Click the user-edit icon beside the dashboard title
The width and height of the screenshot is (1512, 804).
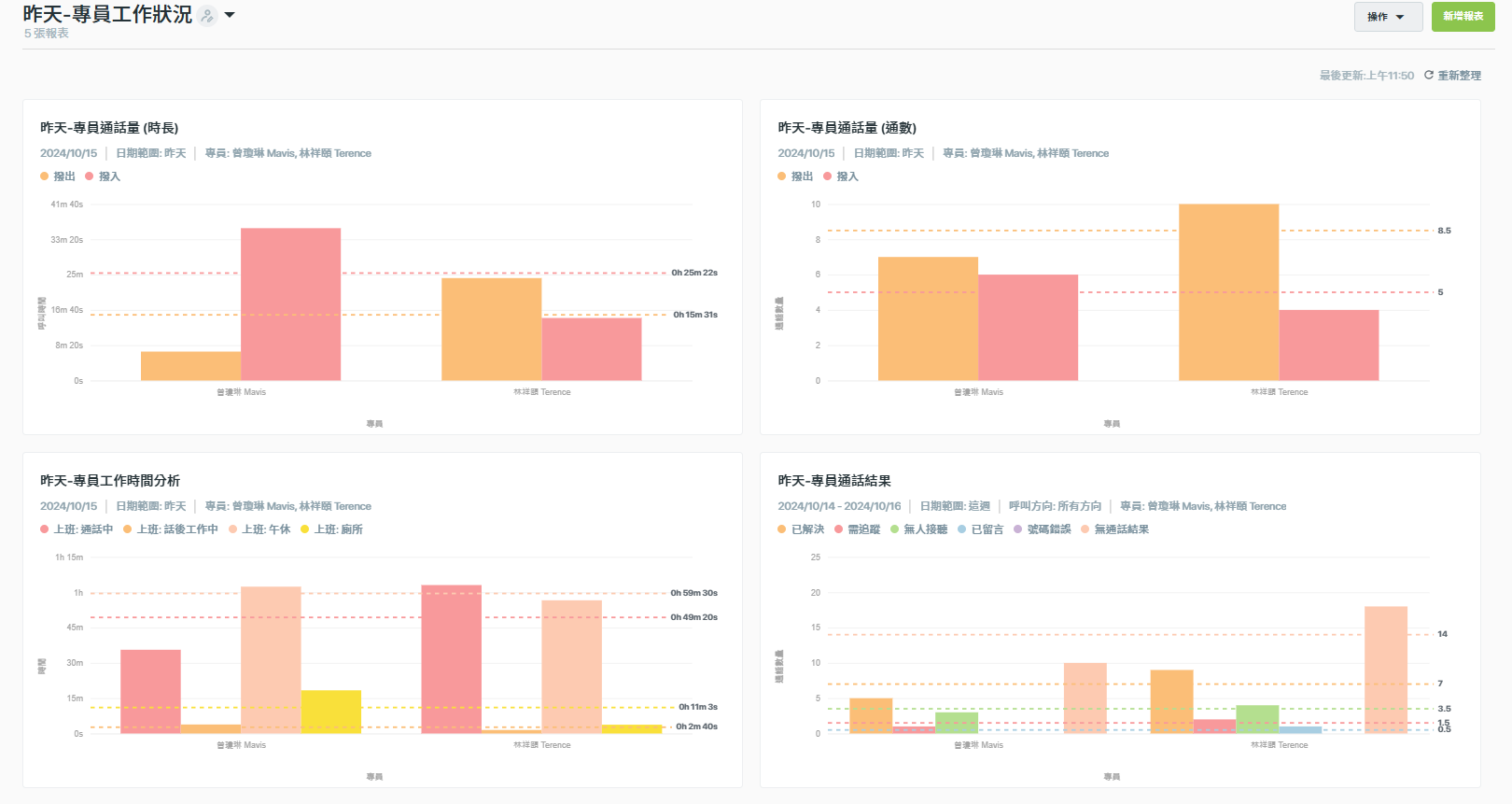(x=207, y=16)
